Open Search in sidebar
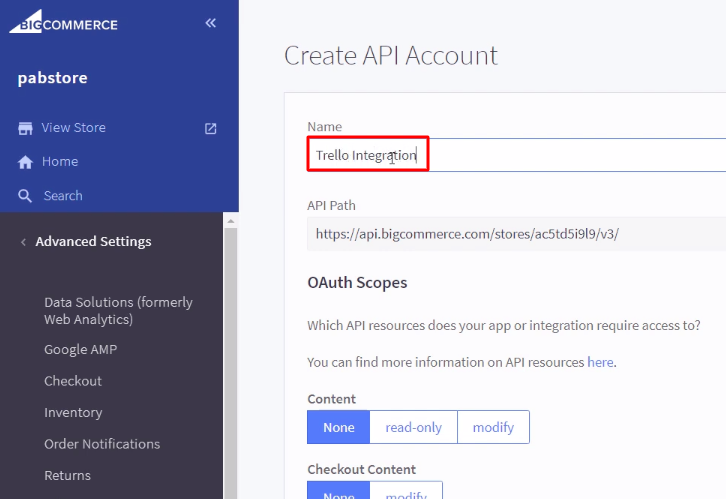 click(63, 196)
